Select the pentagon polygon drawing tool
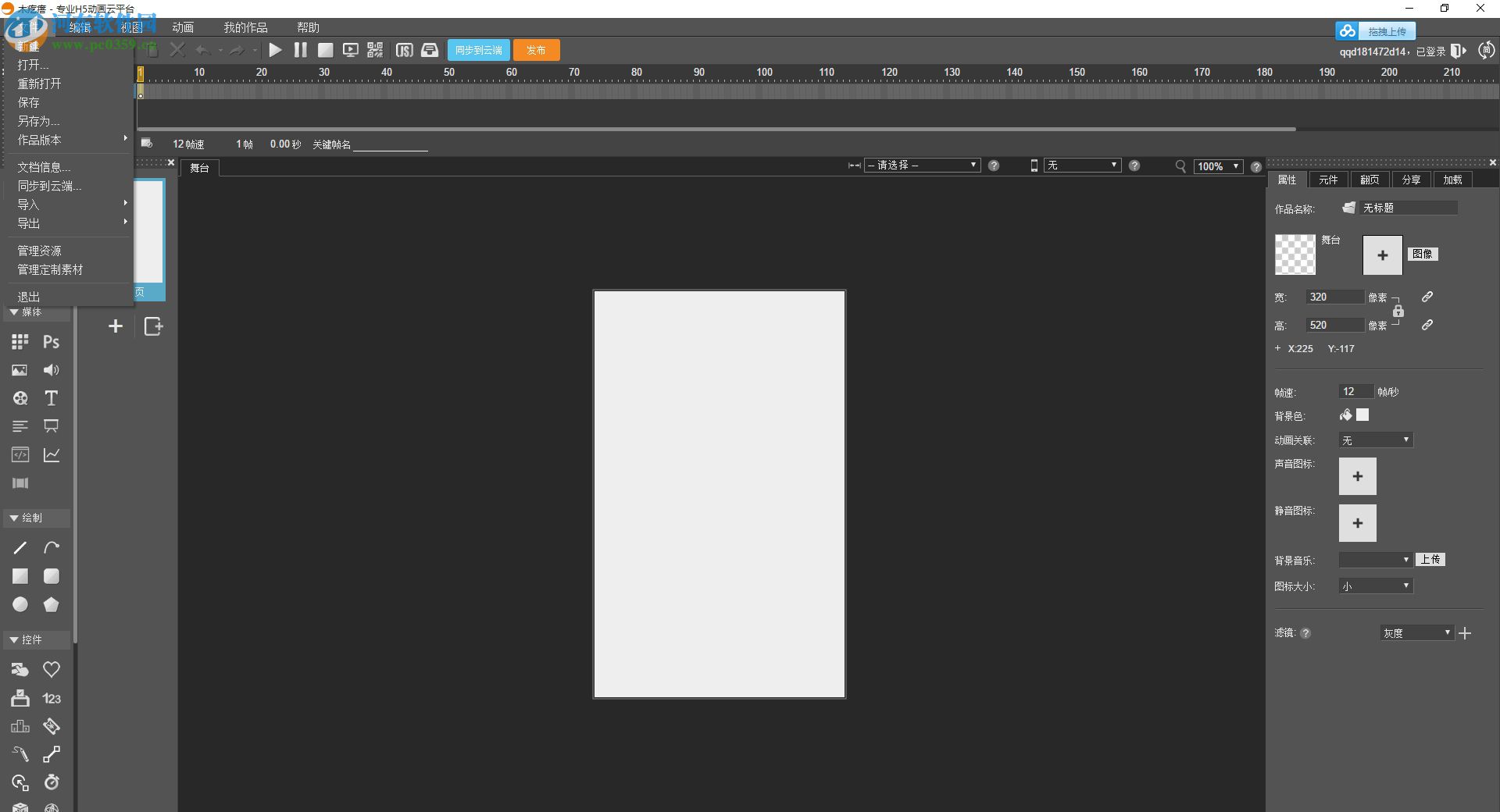The height and width of the screenshot is (812, 1500). click(52, 604)
